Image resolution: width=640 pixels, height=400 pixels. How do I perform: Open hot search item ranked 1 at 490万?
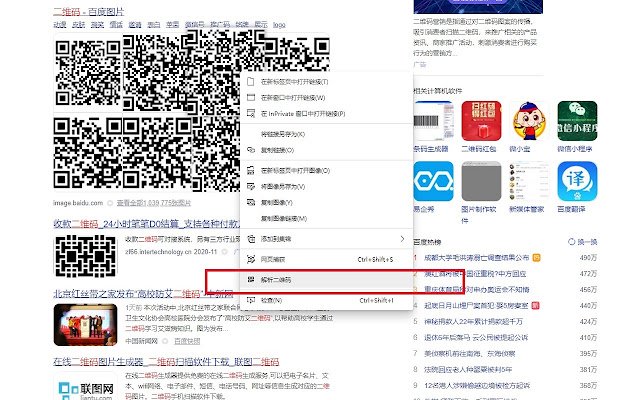click(476, 258)
